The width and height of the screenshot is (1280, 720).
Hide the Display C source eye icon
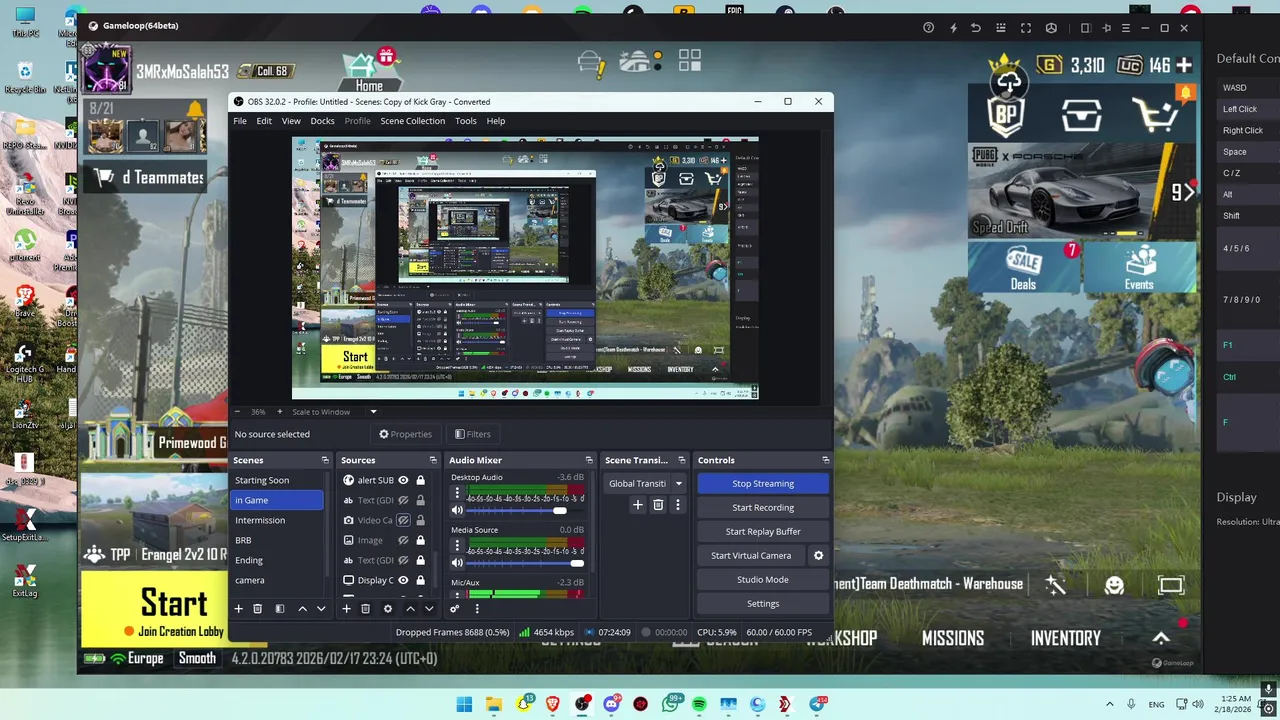[403, 580]
